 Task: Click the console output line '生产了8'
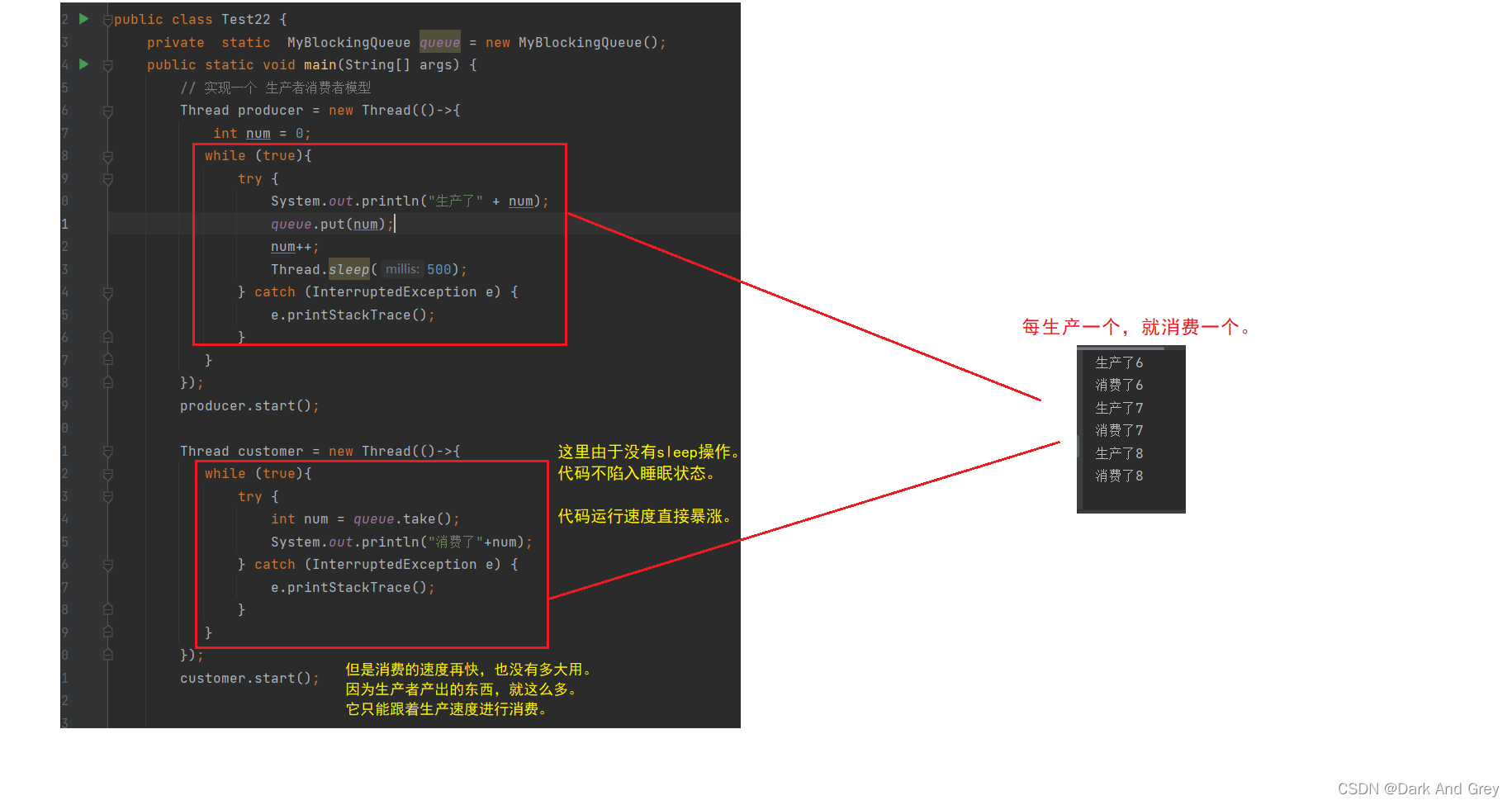1119,453
